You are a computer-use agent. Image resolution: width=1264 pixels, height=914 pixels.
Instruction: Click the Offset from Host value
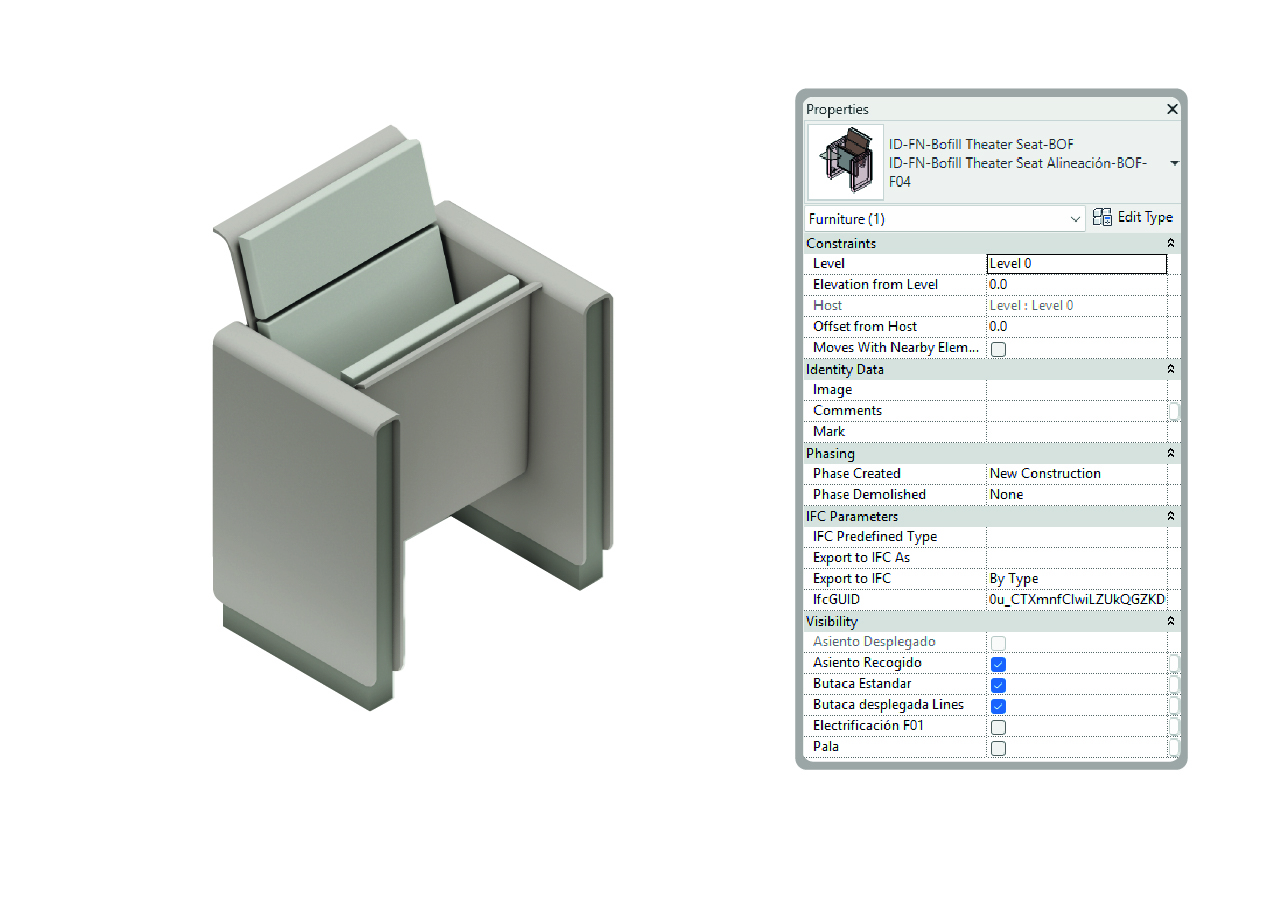tap(1076, 327)
